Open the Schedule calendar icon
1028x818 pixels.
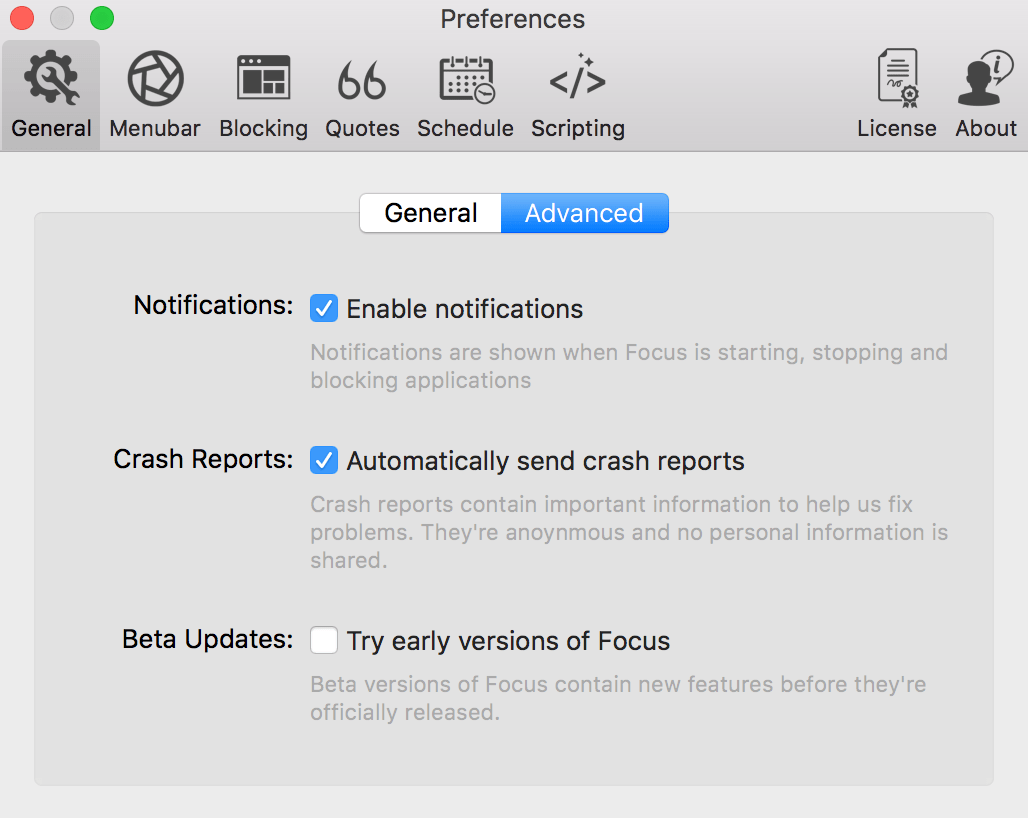point(465,95)
